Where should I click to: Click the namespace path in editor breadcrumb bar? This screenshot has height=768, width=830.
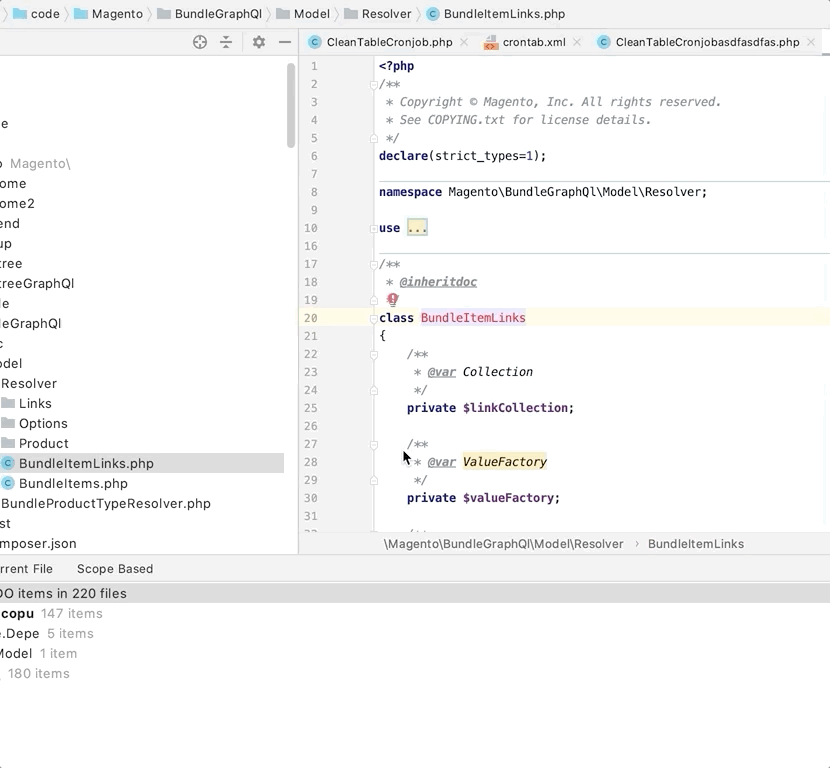tap(503, 544)
